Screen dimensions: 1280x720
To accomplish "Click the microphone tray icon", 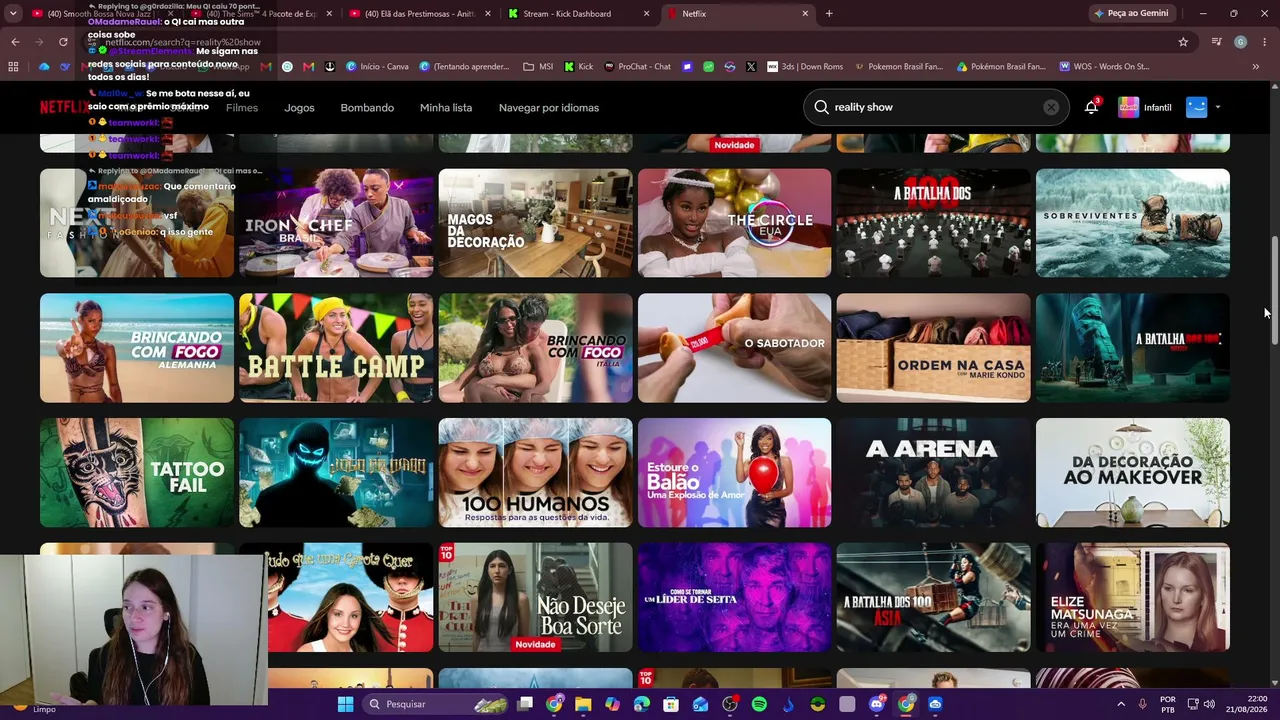I will 1142,704.
